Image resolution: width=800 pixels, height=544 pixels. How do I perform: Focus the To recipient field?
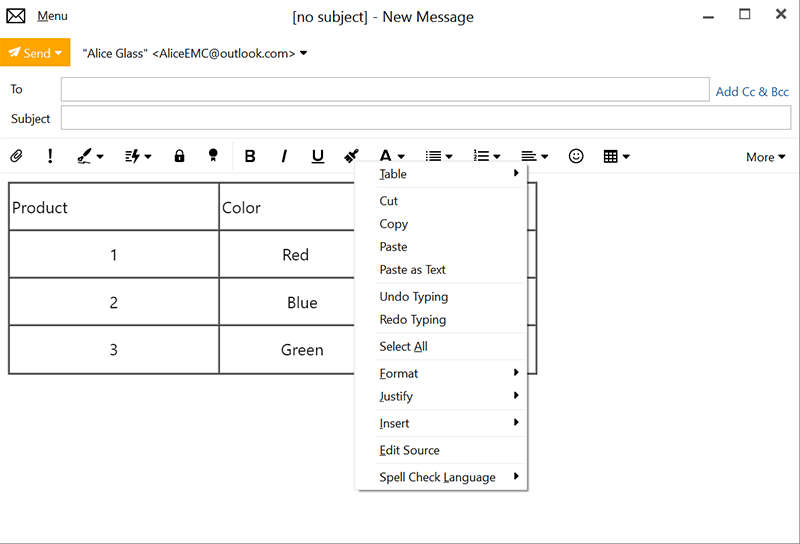[x=385, y=89]
